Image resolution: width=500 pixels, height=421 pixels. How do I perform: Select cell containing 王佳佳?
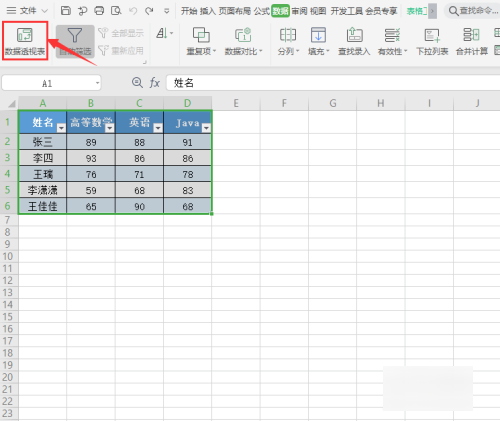click(43, 206)
